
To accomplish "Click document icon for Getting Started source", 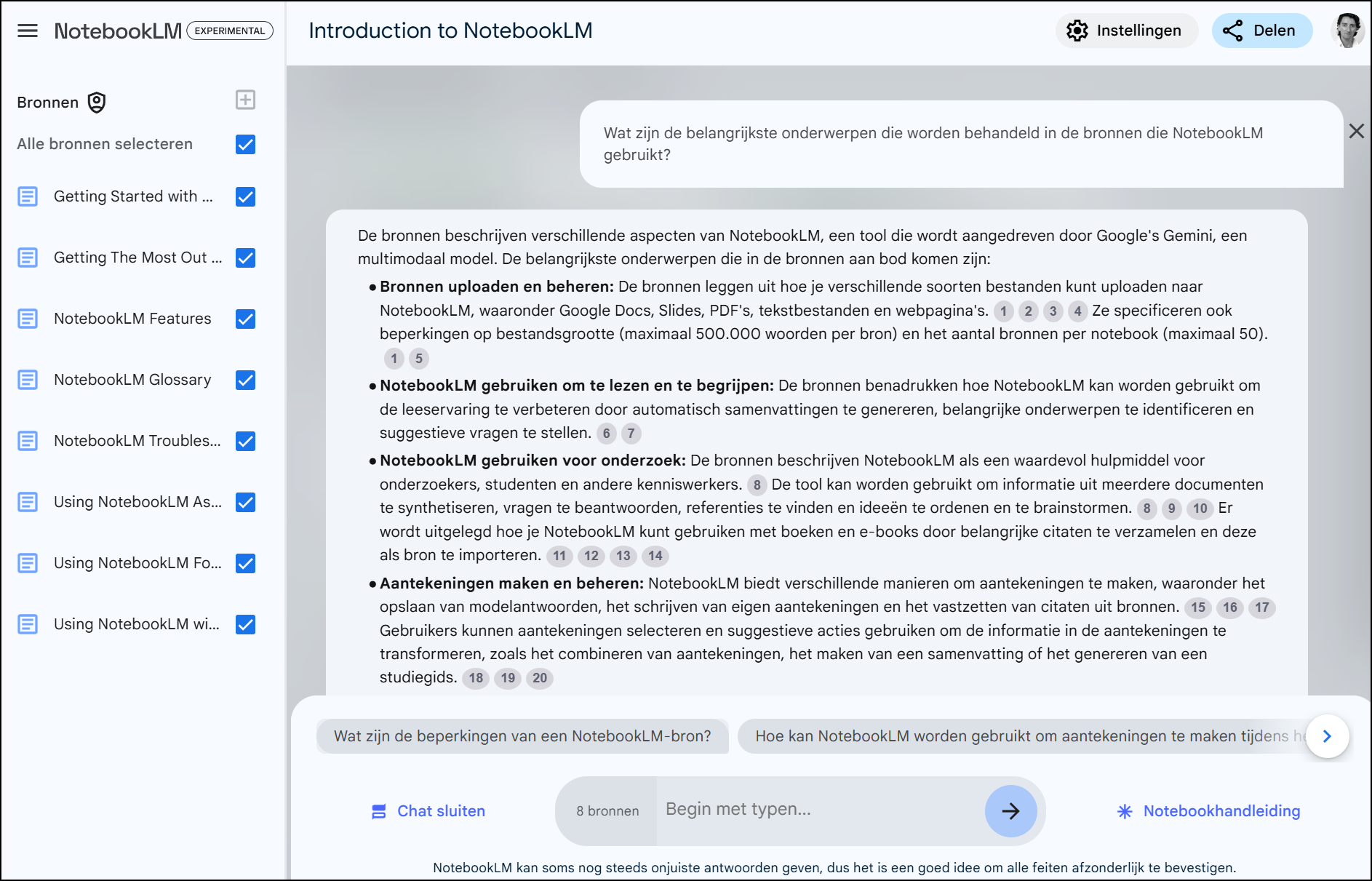I will tap(28, 196).
